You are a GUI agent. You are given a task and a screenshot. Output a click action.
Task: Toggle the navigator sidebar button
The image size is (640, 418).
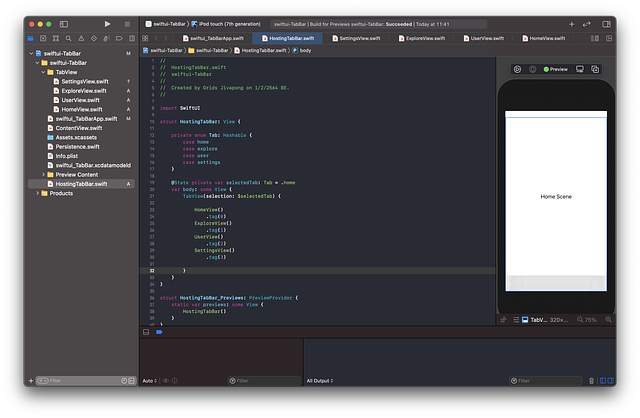pos(64,24)
